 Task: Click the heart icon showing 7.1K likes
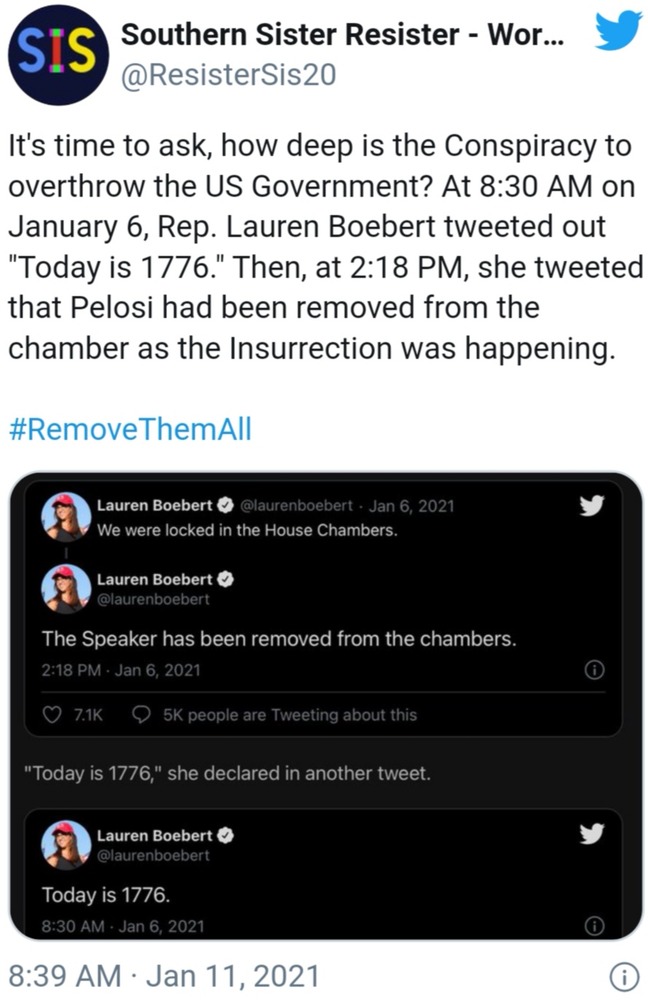(52, 715)
